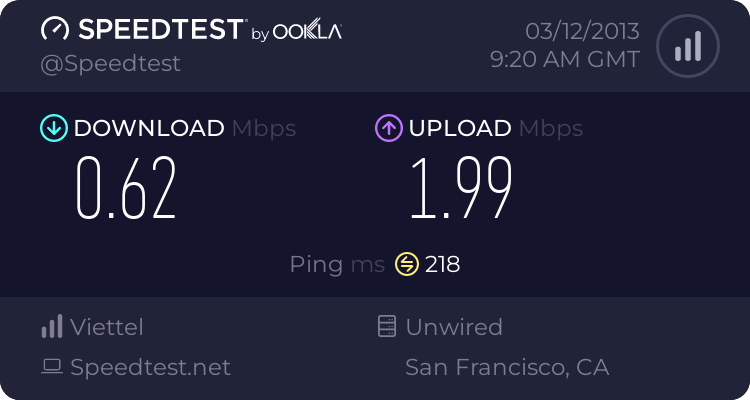Image resolution: width=750 pixels, height=400 pixels.
Task: Click the laptop icon beside Speedtest.net
Action: tap(52, 367)
